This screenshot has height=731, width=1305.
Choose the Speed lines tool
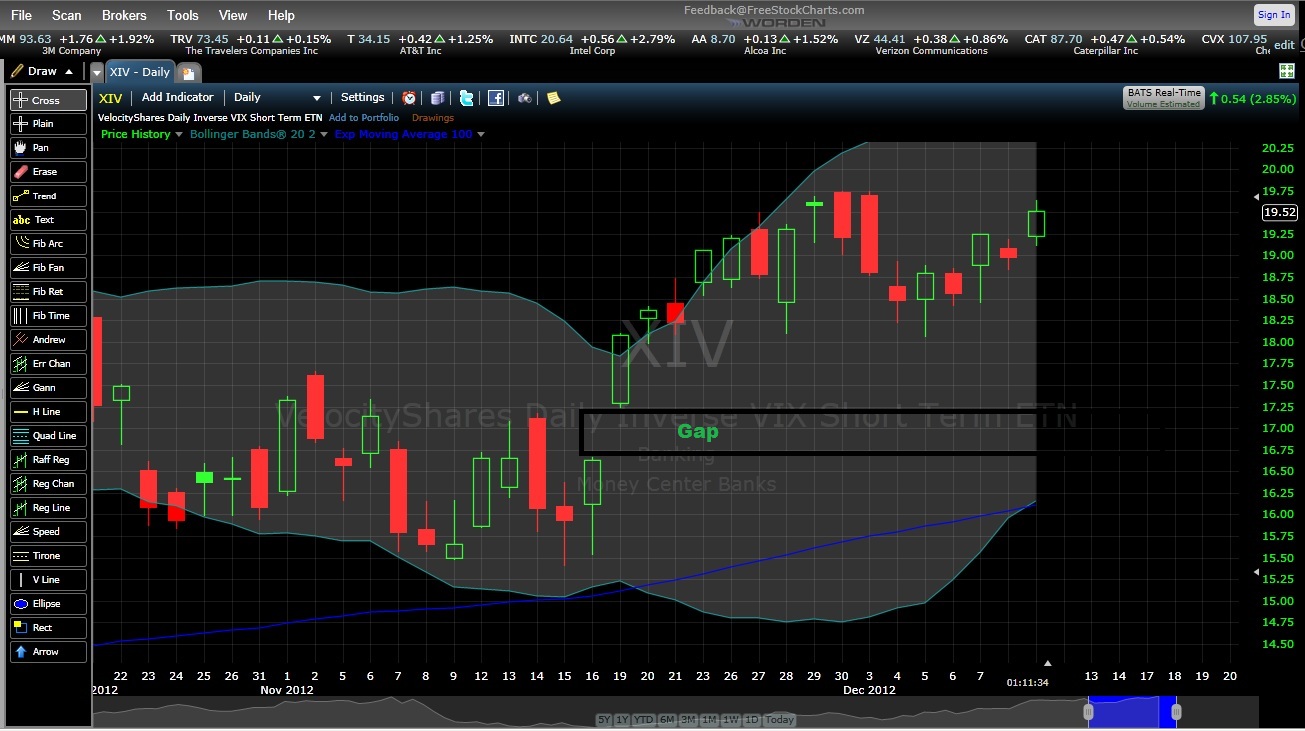[48, 532]
